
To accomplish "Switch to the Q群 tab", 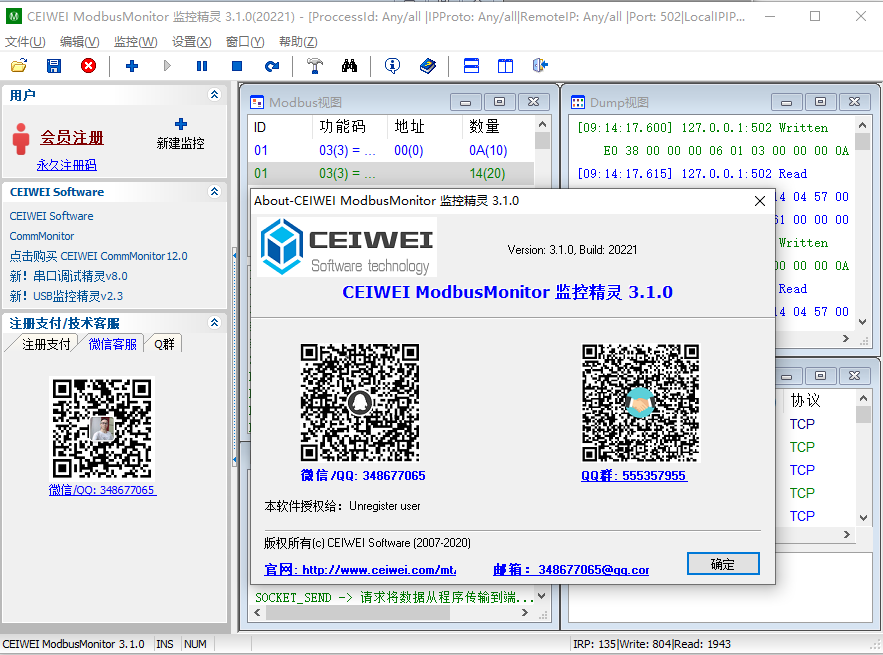I will coord(163,344).
